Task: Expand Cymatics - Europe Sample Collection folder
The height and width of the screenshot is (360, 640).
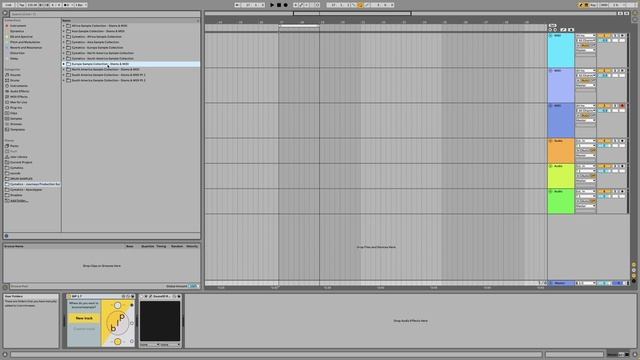Action: pyautogui.click(x=64, y=47)
